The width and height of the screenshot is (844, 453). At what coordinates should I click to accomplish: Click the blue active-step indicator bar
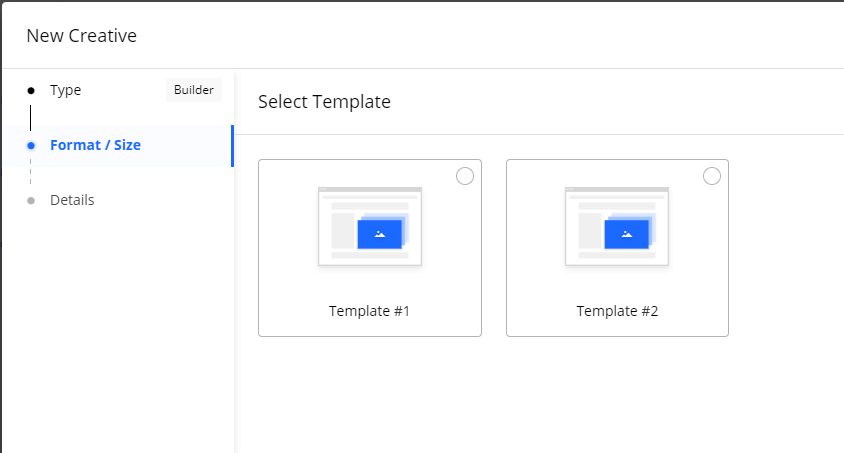coord(233,146)
